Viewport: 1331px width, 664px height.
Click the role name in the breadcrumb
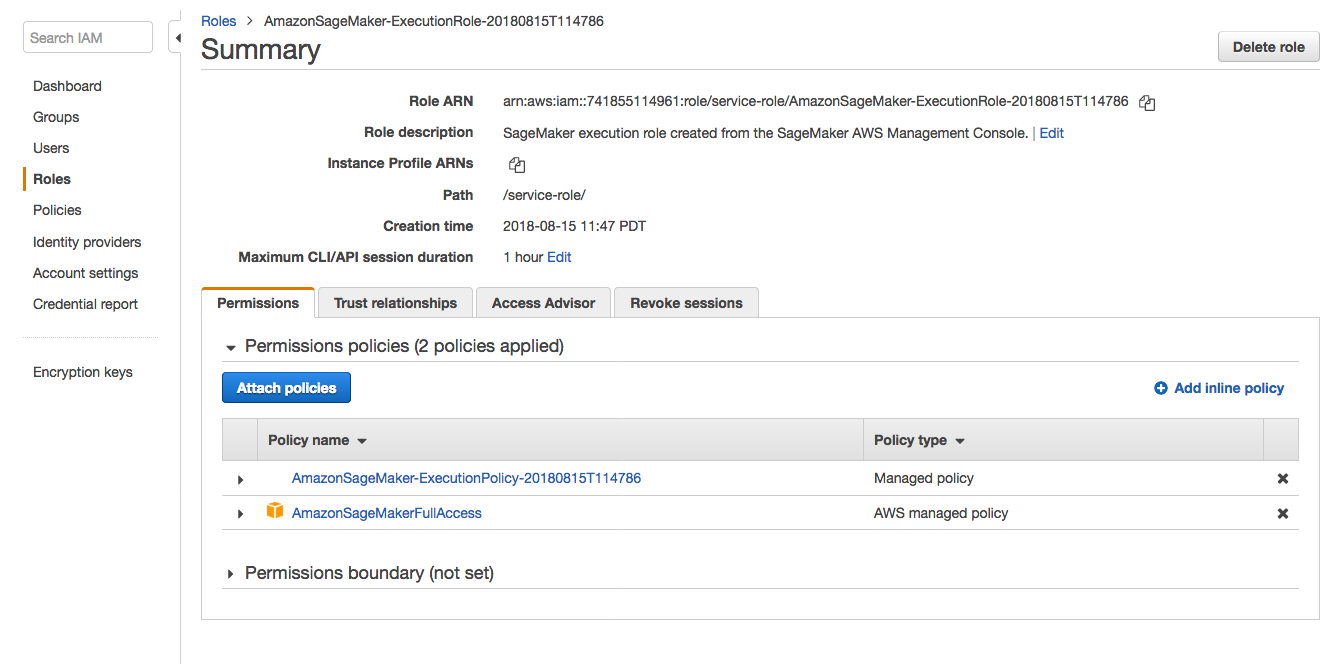click(x=434, y=20)
